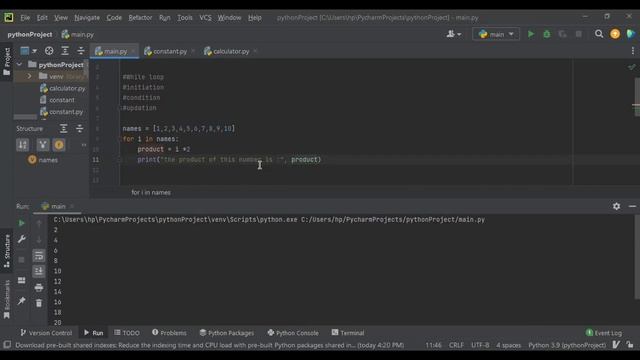Screen dimensions: 640x360
Task: Open Project view selector dropdown
Action: click(29, 51)
